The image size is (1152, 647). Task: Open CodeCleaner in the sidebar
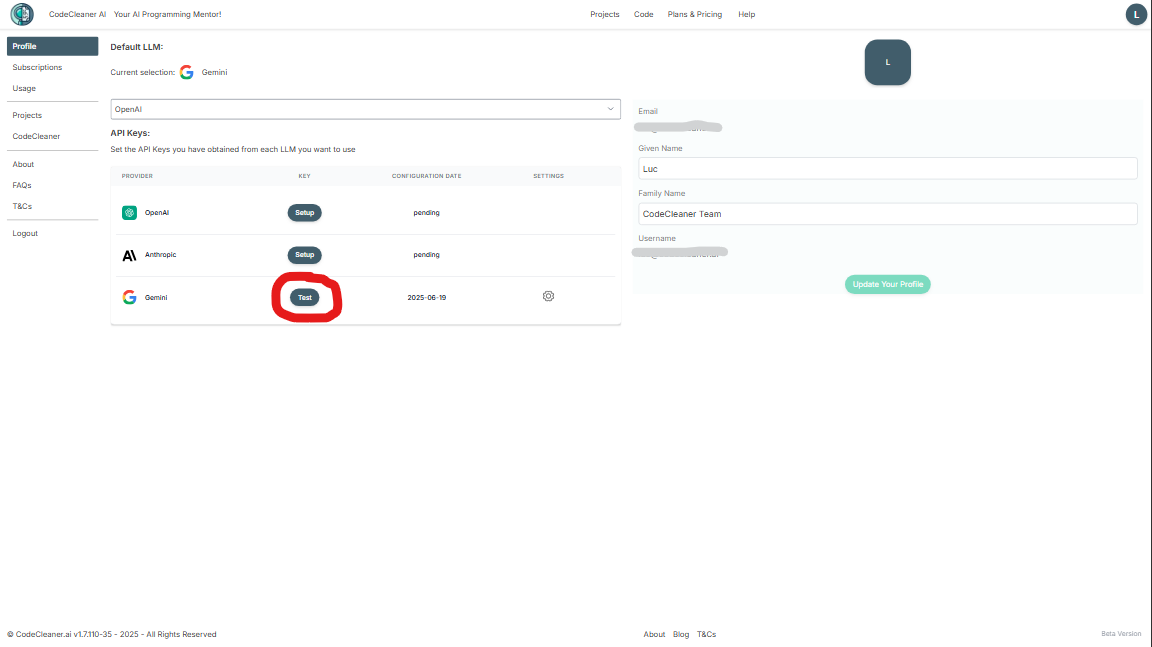pos(36,137)
